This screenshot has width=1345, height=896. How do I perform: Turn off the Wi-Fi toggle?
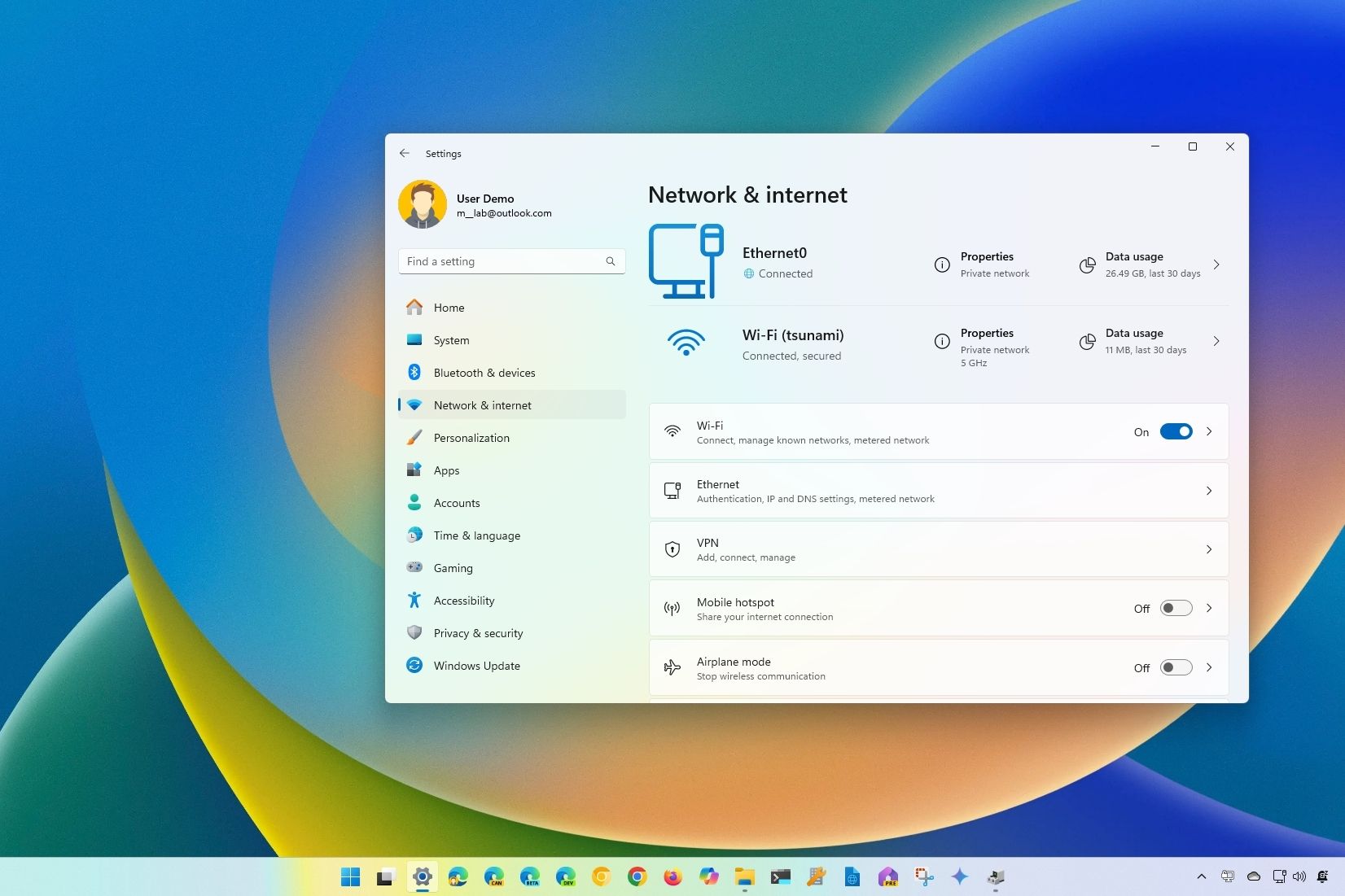coord(1177,431)
